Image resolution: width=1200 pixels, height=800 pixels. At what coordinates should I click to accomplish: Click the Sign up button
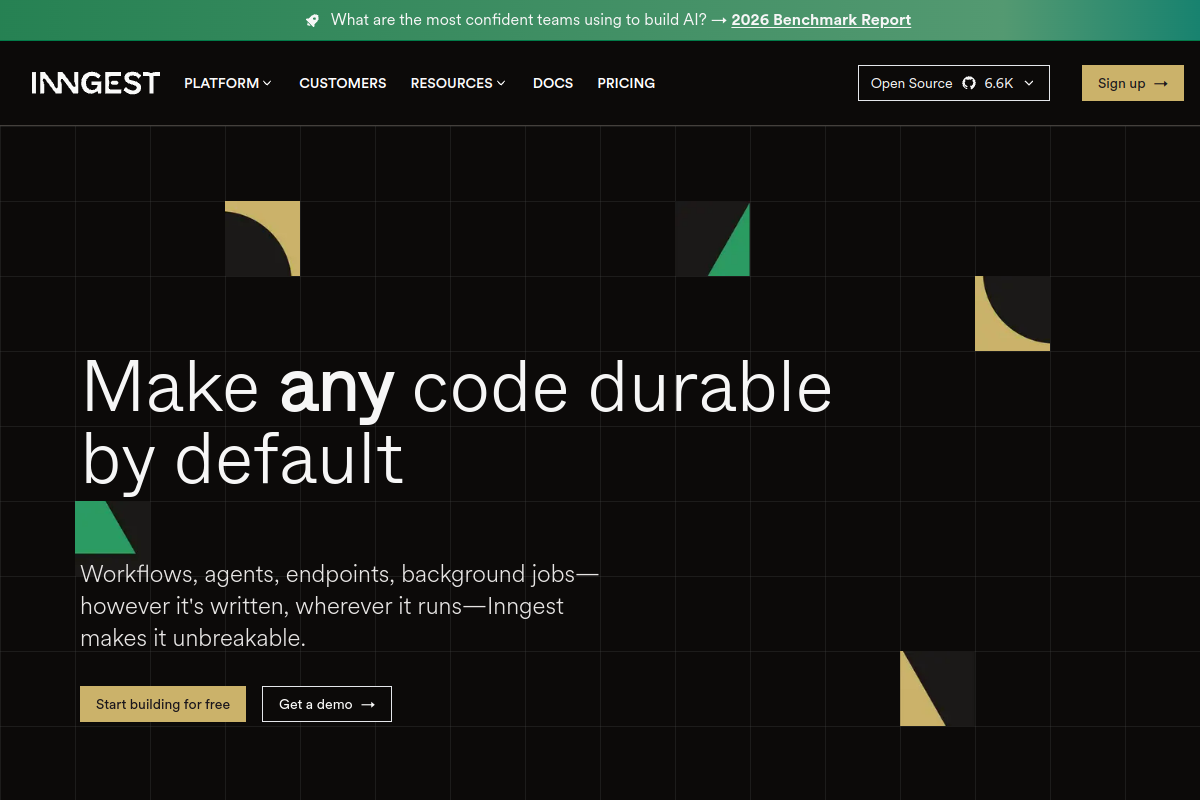pyautogui.click(x=1133, y=83)
